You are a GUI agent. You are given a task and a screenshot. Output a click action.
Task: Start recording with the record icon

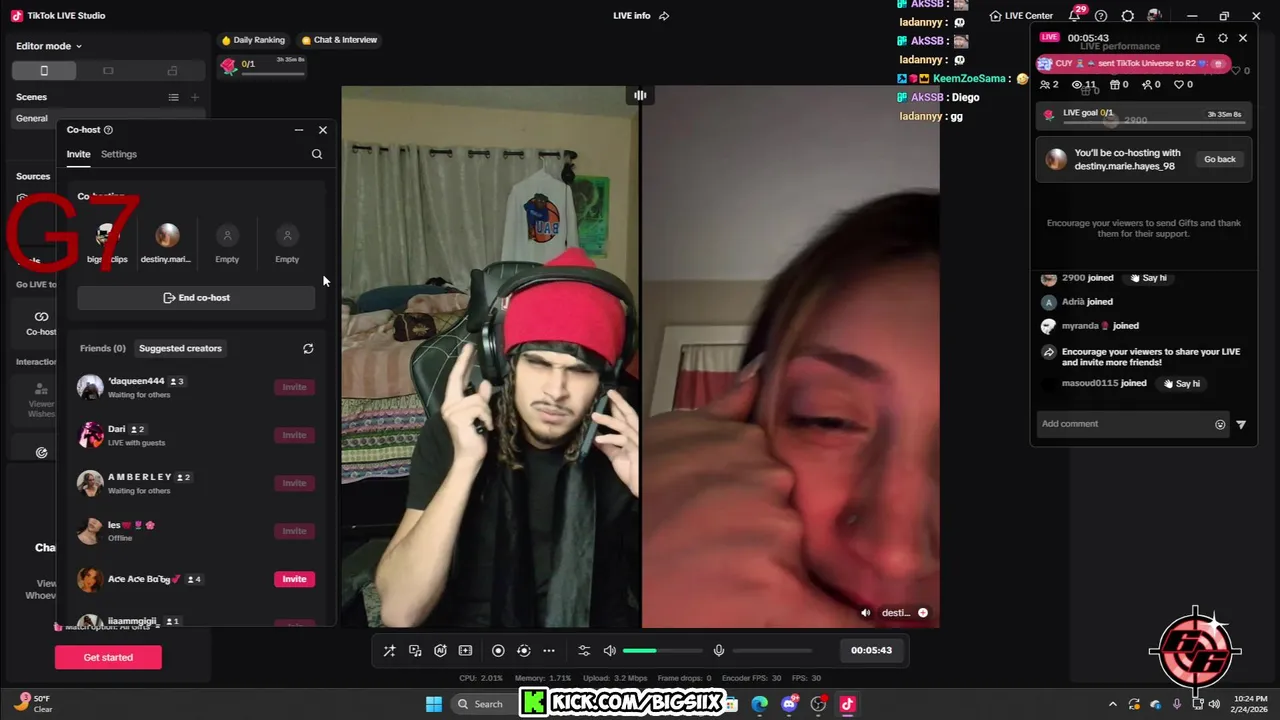[498, 650]
